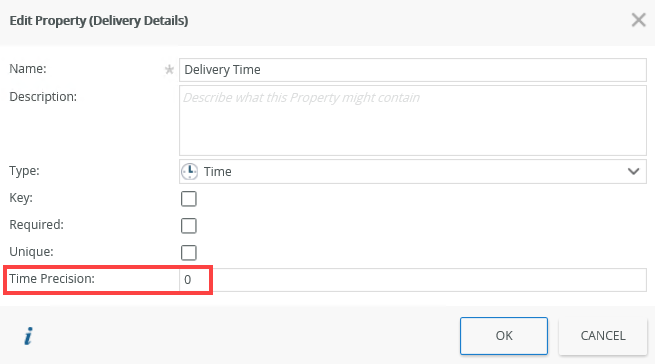Image resolution: width=655 pixels, height=364 pixels.
Task: Click the required-field asterisk next to Name
Action: tap(169, 69)
